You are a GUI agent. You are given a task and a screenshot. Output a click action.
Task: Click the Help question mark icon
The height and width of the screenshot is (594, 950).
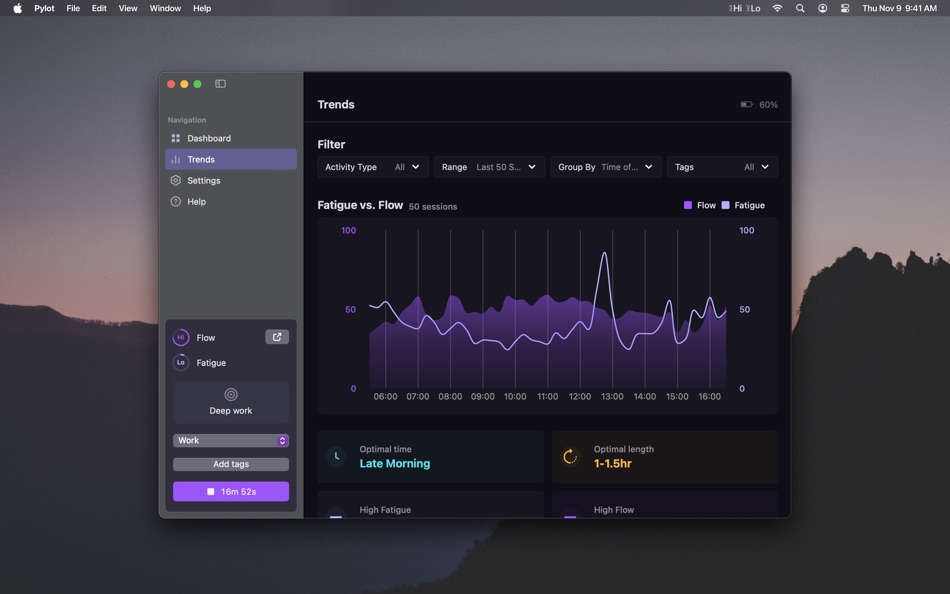tap(176, 201)
